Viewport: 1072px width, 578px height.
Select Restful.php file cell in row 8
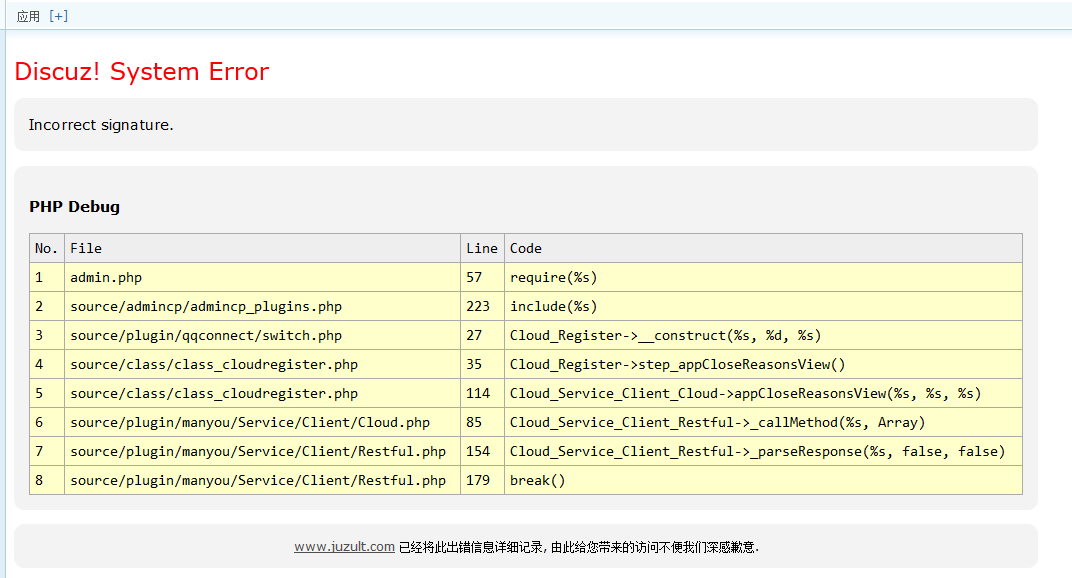coord(263,480)
